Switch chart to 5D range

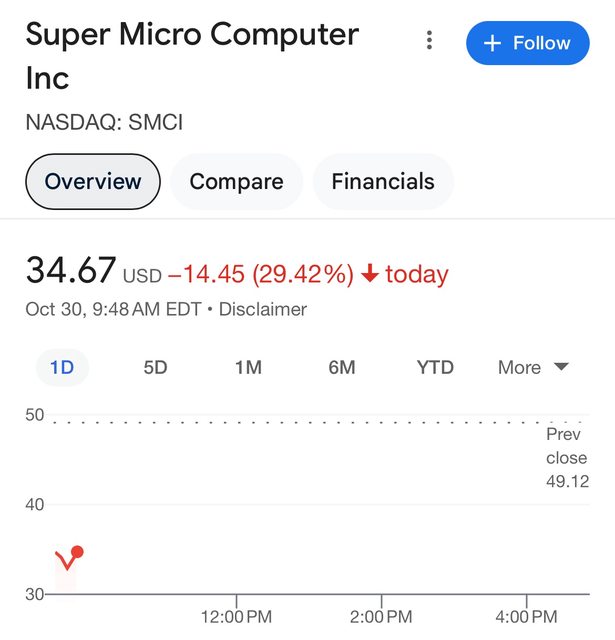coord(155,367)
